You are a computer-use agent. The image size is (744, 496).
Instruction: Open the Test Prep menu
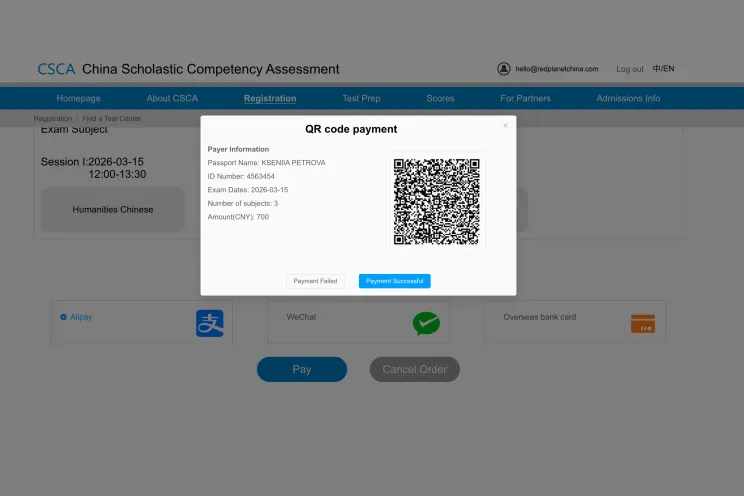click(x=361, y=98)
